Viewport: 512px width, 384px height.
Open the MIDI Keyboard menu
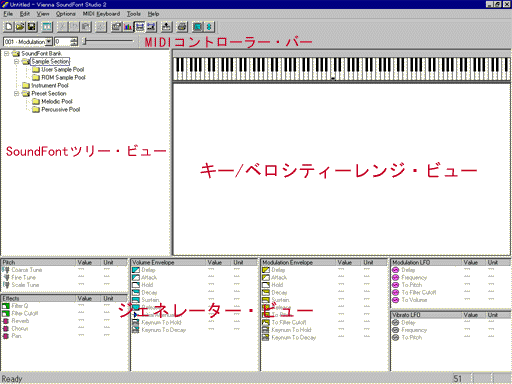pyautogui.click(x=101, y=14)
